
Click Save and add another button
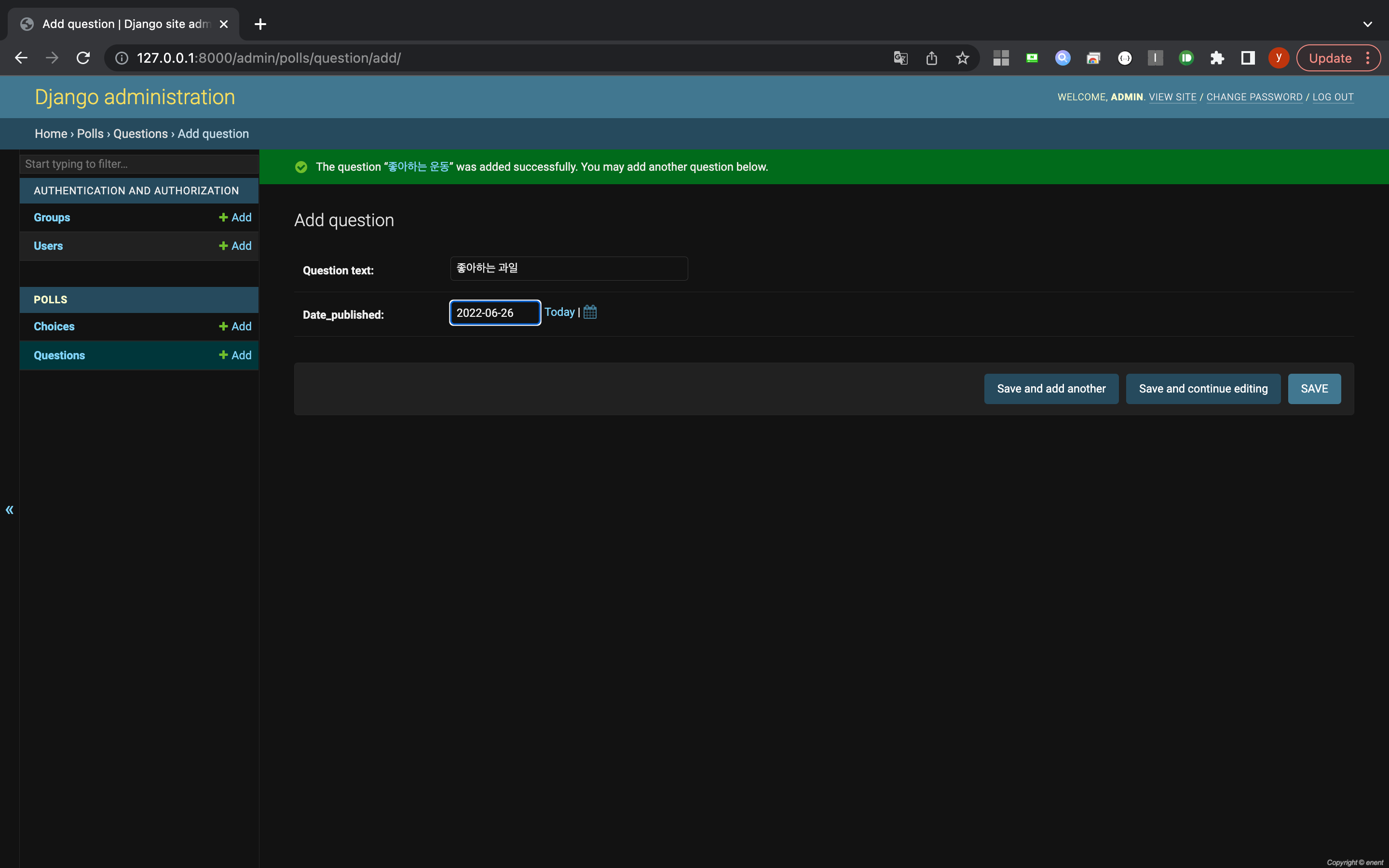pos(1051,389)
